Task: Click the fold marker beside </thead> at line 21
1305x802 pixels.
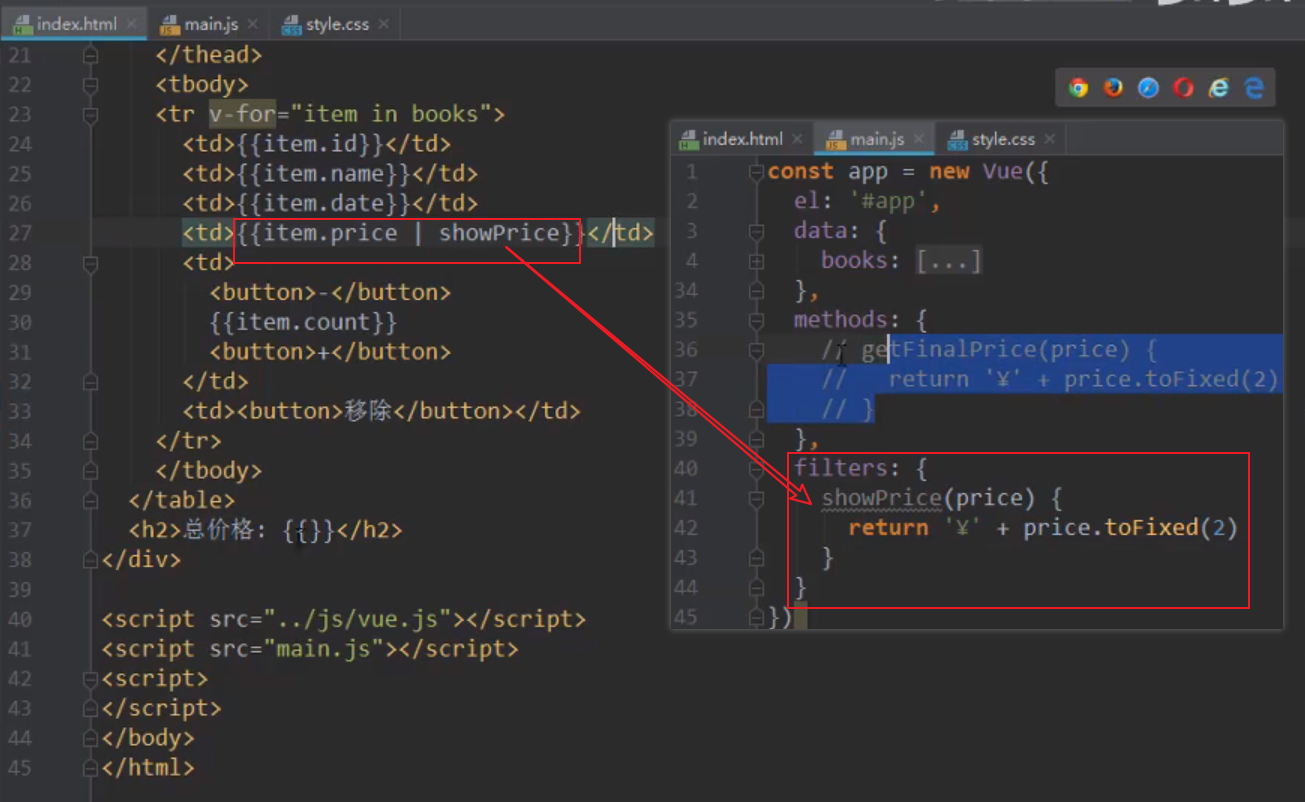Action: coord(90,55)
